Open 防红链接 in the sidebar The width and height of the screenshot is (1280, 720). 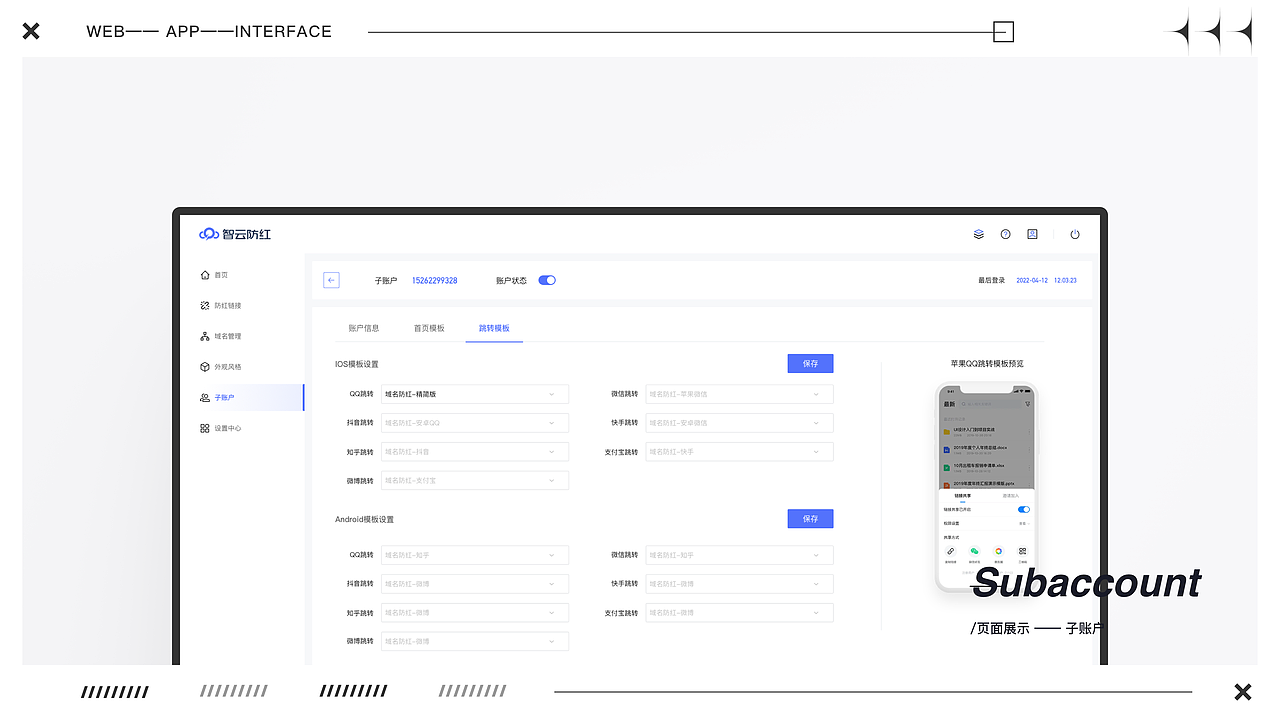click(x=221, y=306)
